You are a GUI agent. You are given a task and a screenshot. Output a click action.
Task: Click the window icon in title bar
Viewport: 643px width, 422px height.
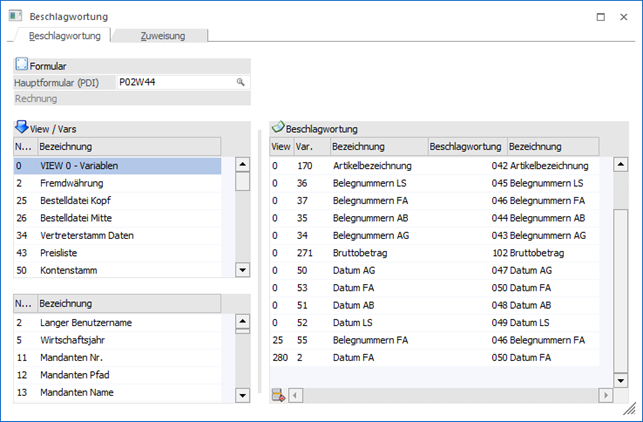[15, 17]
